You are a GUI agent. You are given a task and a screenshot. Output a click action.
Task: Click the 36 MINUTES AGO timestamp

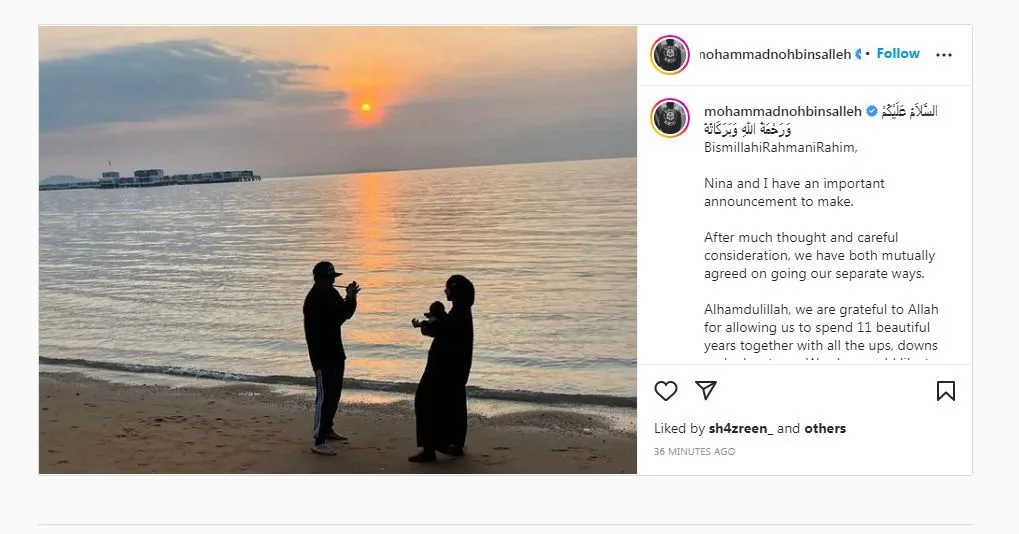coord(694,452)
